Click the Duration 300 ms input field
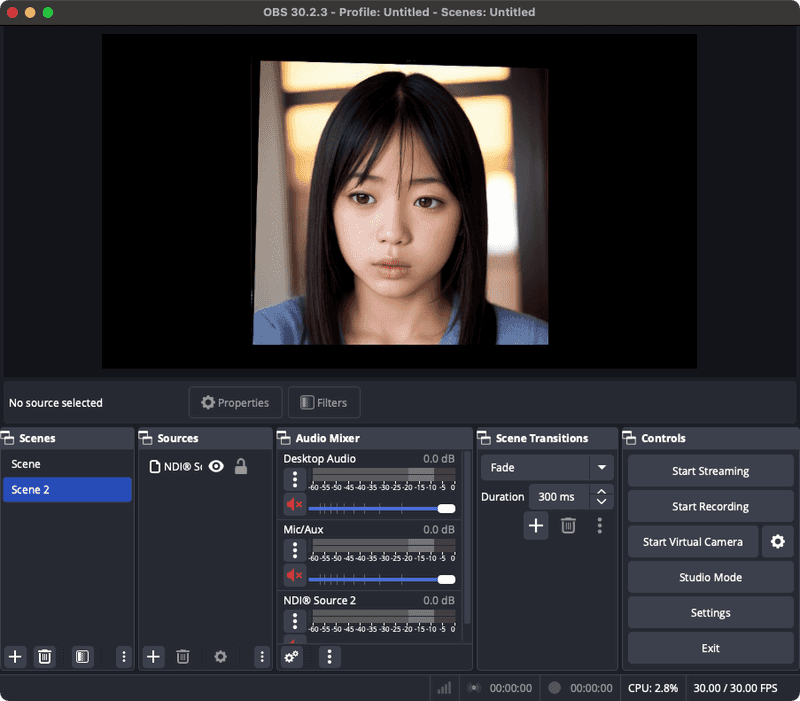The image size is (800, 701). click(560, 497)
